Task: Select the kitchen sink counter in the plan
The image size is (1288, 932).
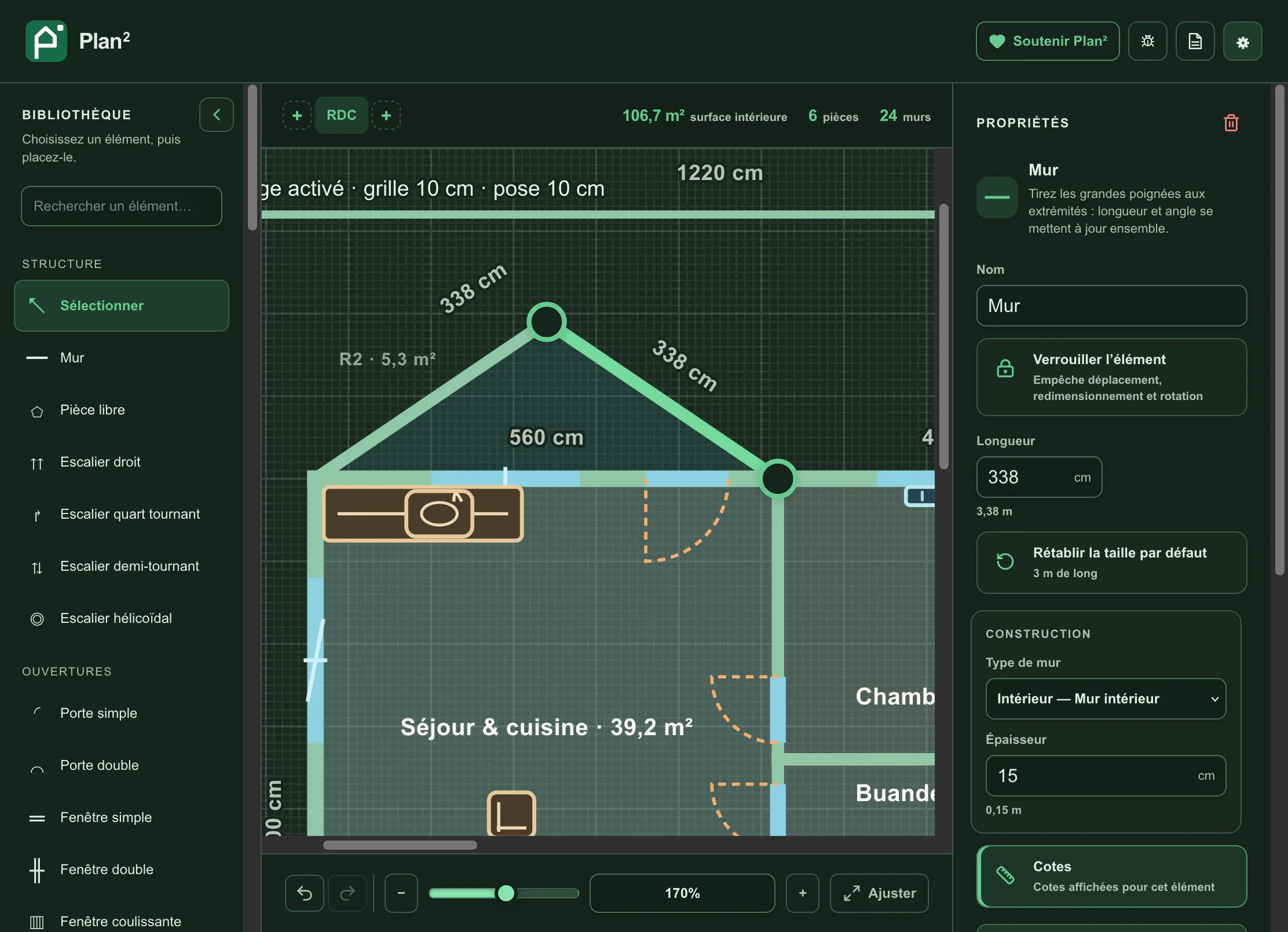Action: (423, 513)
